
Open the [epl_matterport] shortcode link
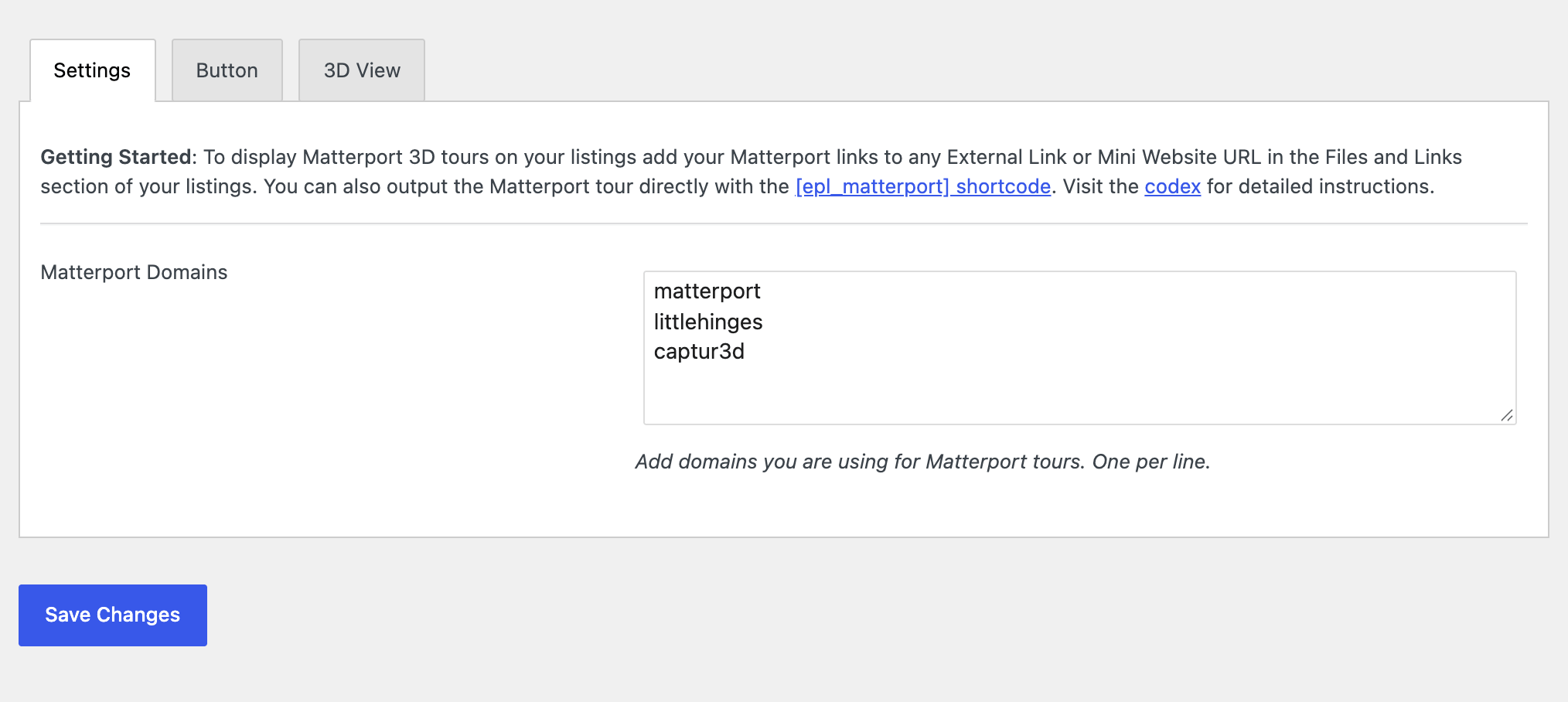click(923, 186)
